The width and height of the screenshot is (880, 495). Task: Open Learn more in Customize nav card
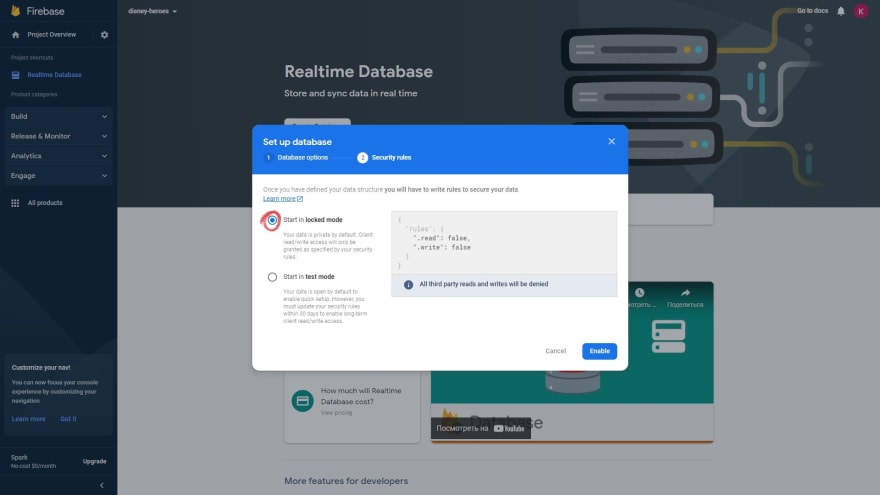click(x=29, y=419)
